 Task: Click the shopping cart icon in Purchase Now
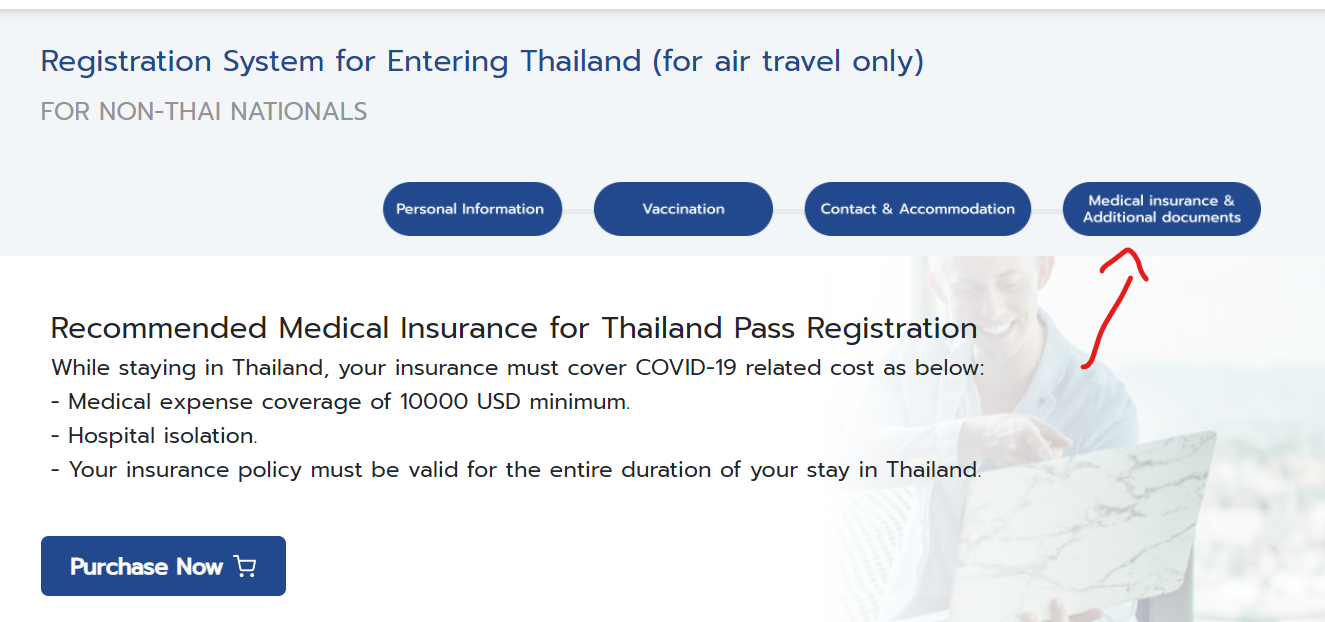(245, 567)
